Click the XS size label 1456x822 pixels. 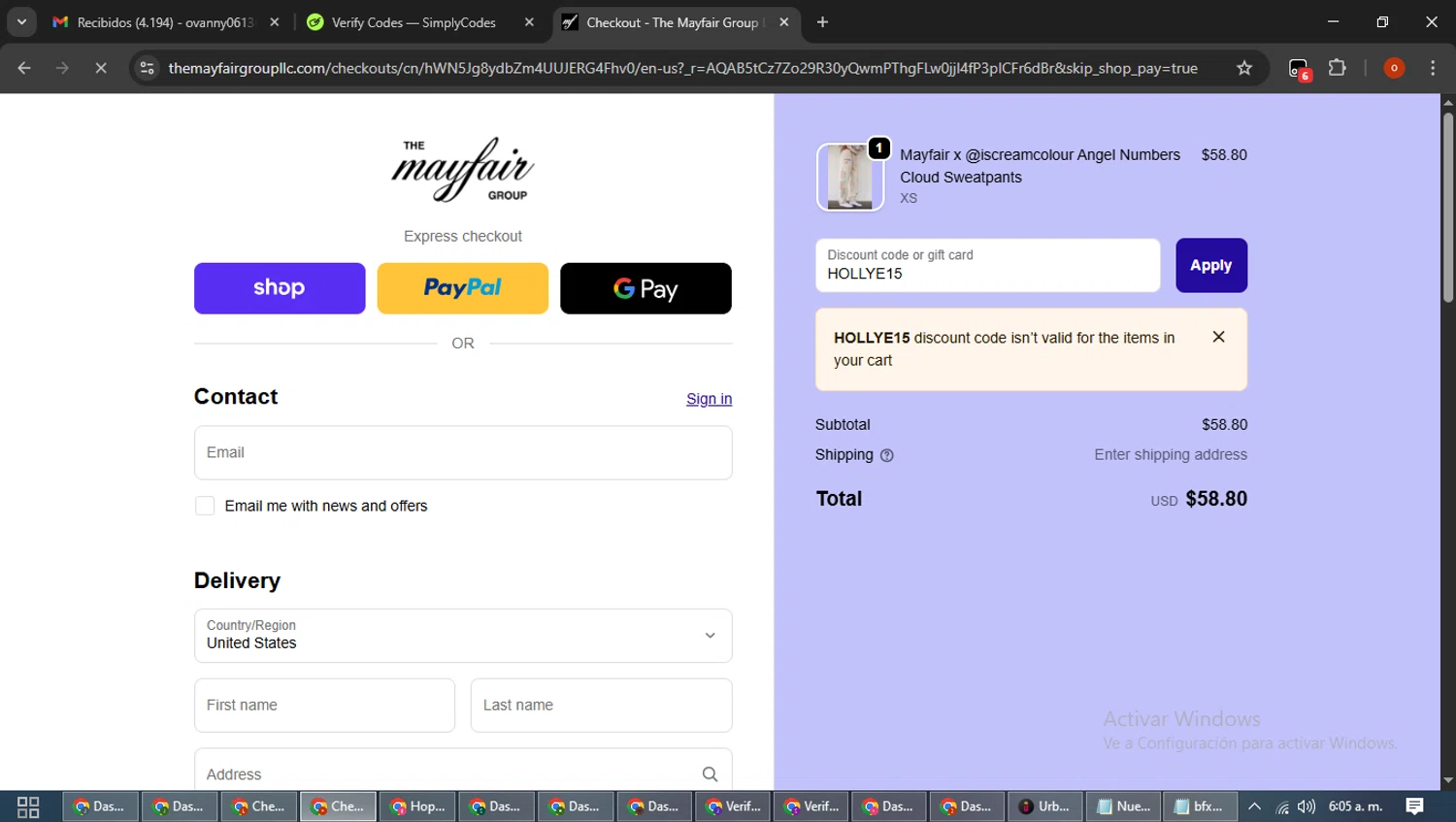909,198
